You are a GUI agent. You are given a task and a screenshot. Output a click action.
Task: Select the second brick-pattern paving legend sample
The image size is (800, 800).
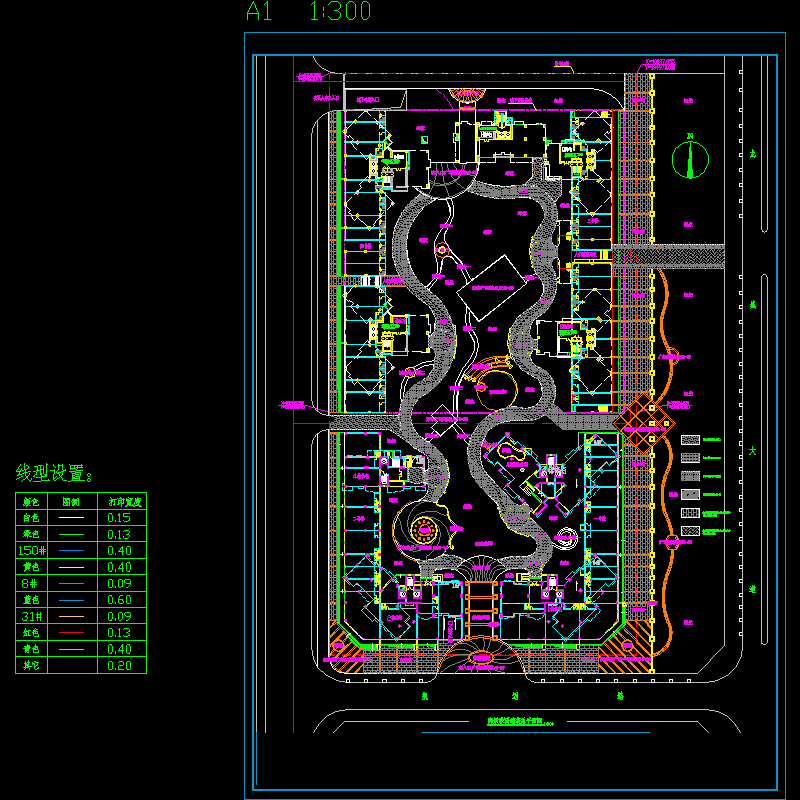tap(690, 458)
